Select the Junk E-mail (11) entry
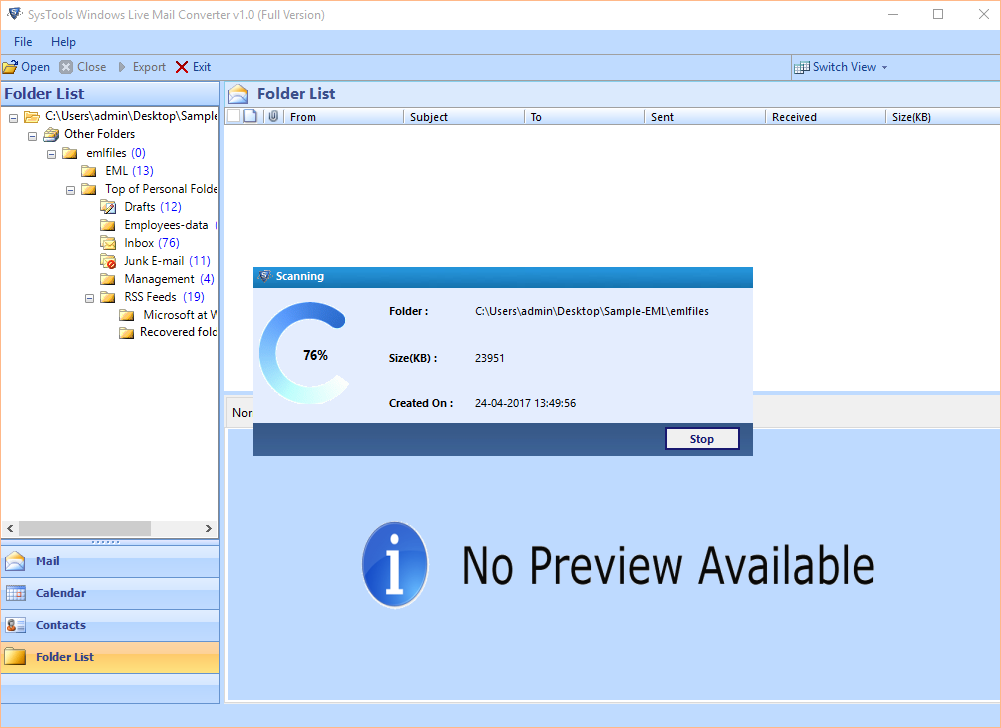This screenshot has height=728, width=1001. (167, 261)
